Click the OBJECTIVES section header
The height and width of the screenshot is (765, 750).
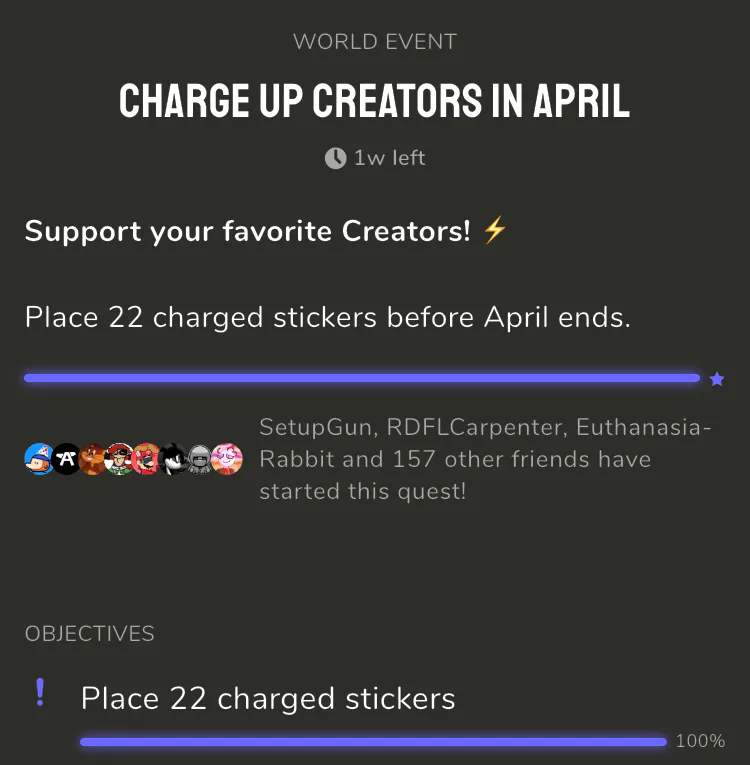click(x=90, y=634)
